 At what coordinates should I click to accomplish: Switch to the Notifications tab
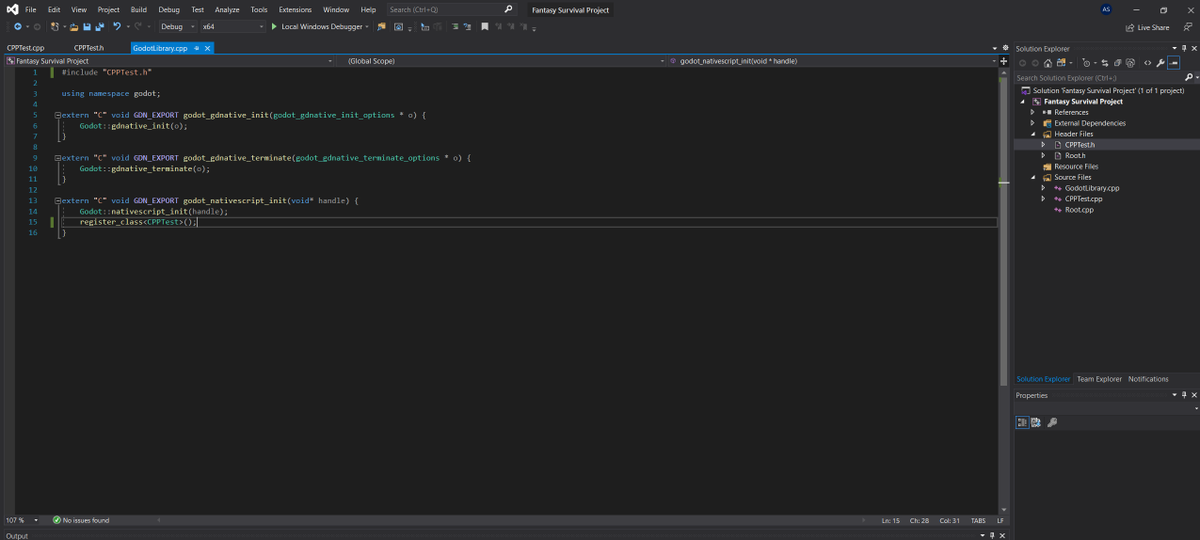(1148, 379)
